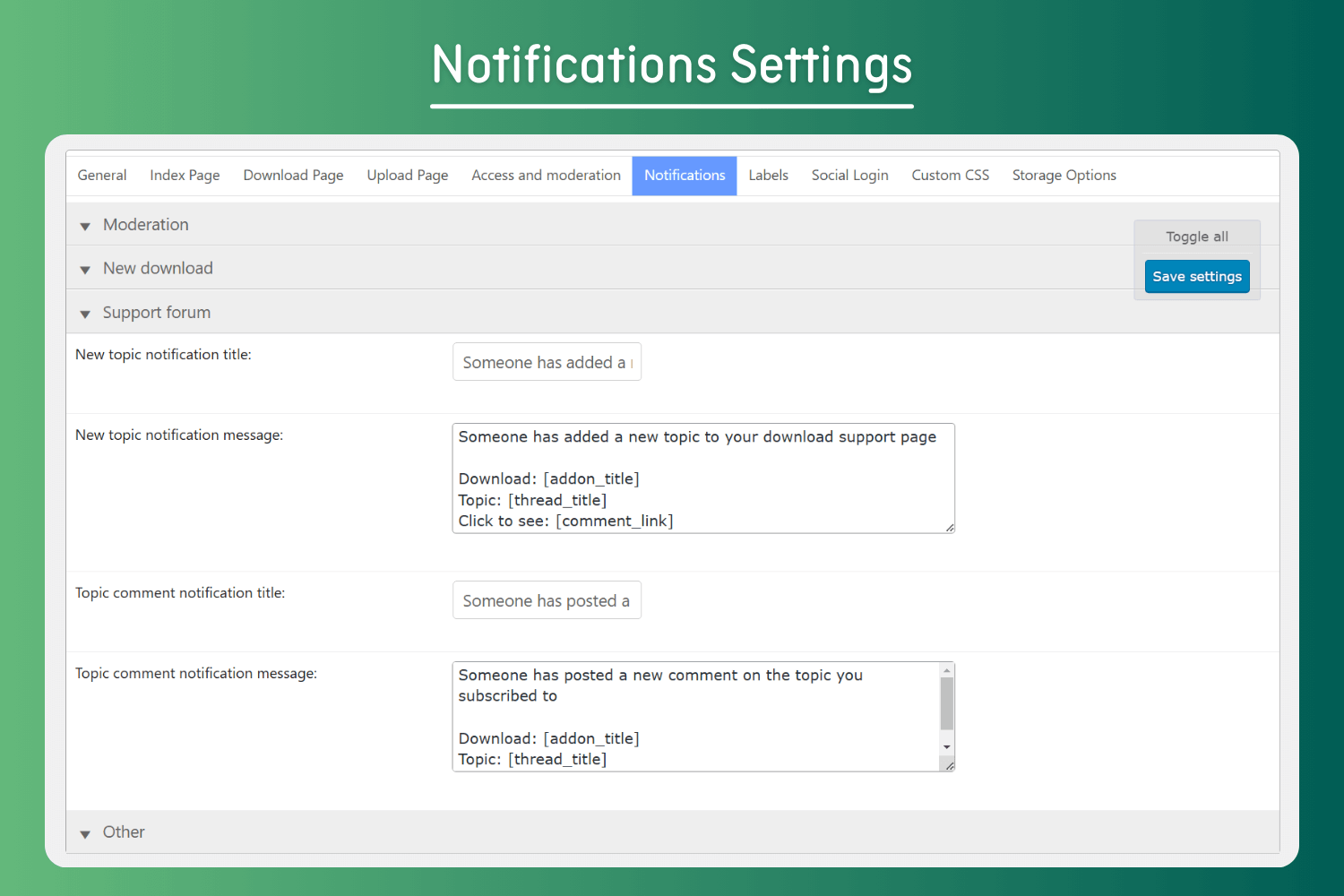Image resolution: width=1344 pixels, height=896 pixels.
Task: Click the 'Notifications Settings' page heading
Action: (x=672, y=65)
